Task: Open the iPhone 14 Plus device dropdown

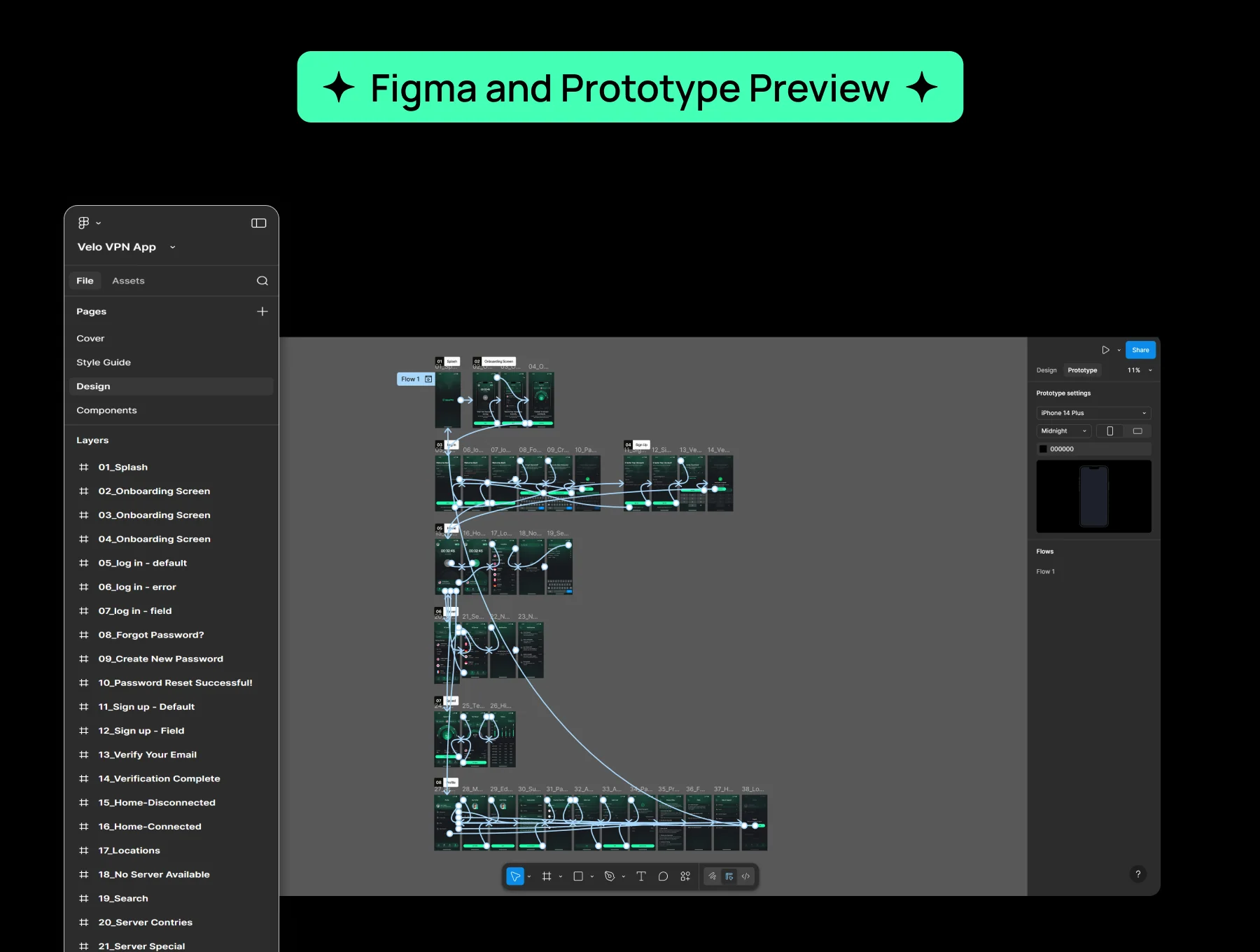Action: pyautogui.click(x=1093, y=413)
